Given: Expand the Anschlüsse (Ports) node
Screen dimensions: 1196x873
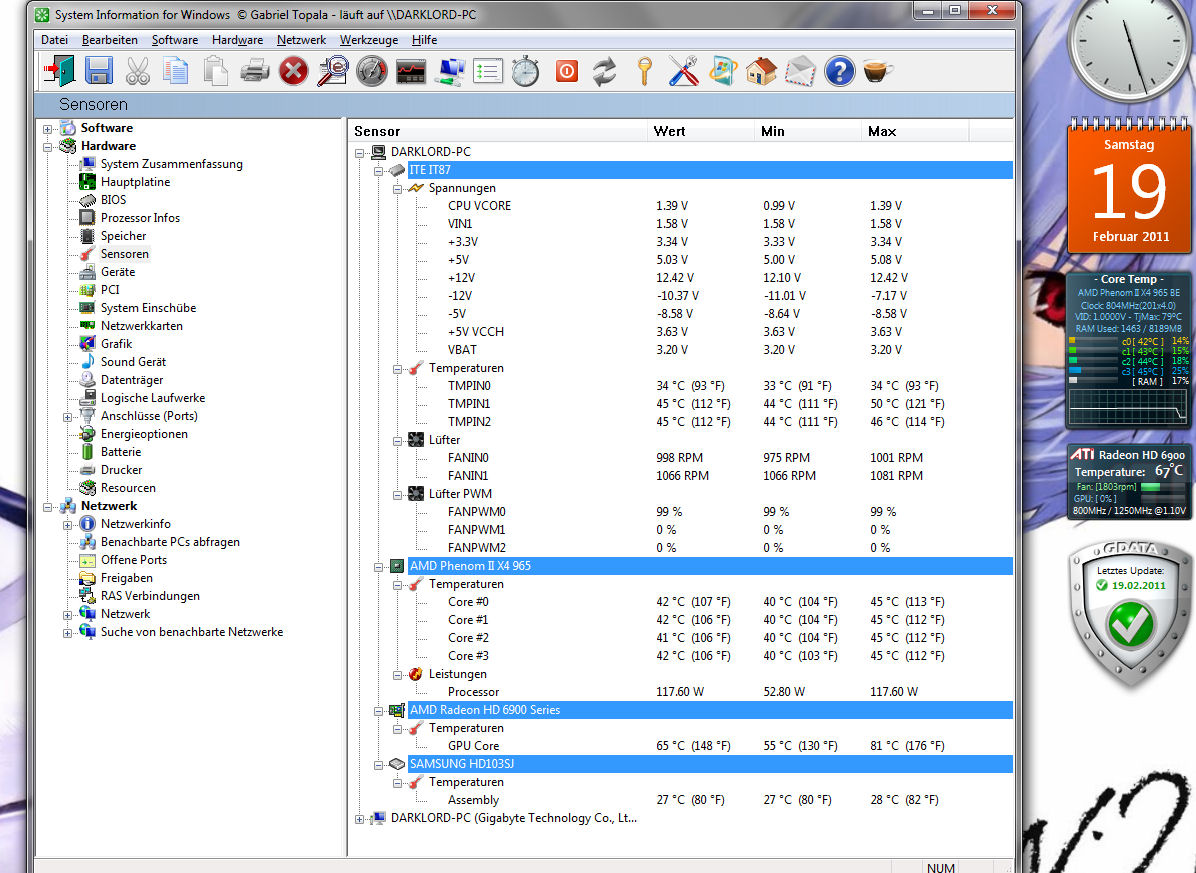Looking at the screenshot, I should click(x=67, y=417).
